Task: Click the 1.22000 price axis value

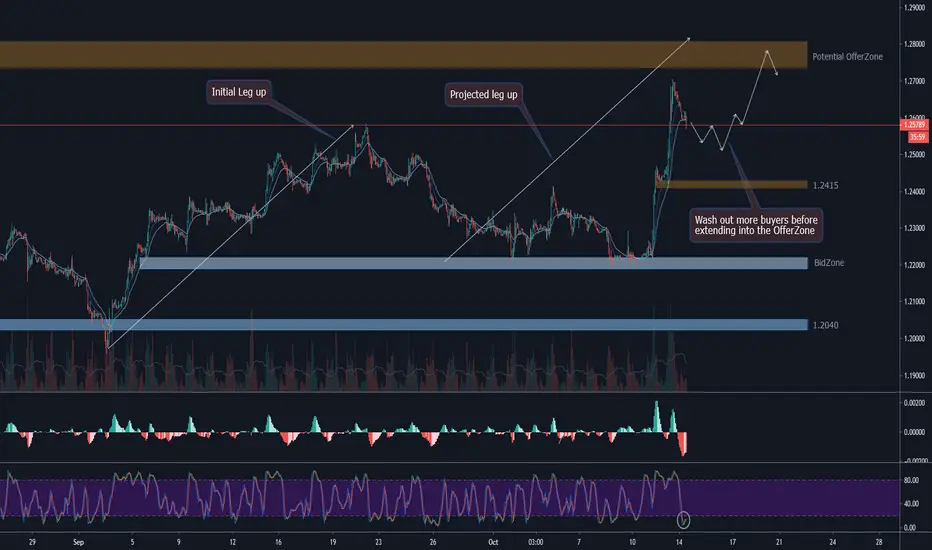Action: point(914,265)
